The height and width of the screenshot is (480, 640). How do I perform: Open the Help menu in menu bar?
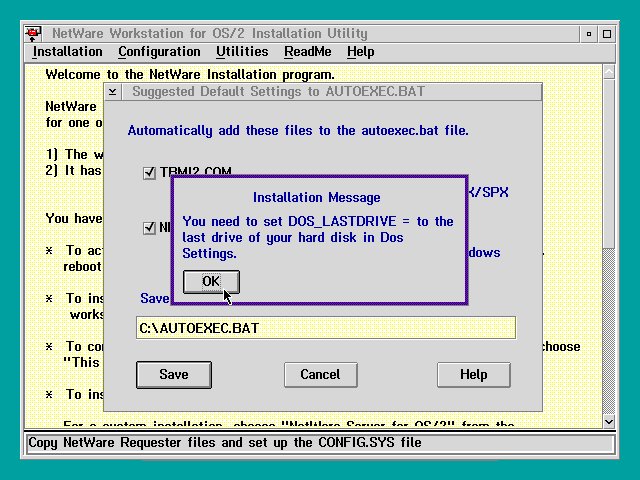click(x=360, y=52)
